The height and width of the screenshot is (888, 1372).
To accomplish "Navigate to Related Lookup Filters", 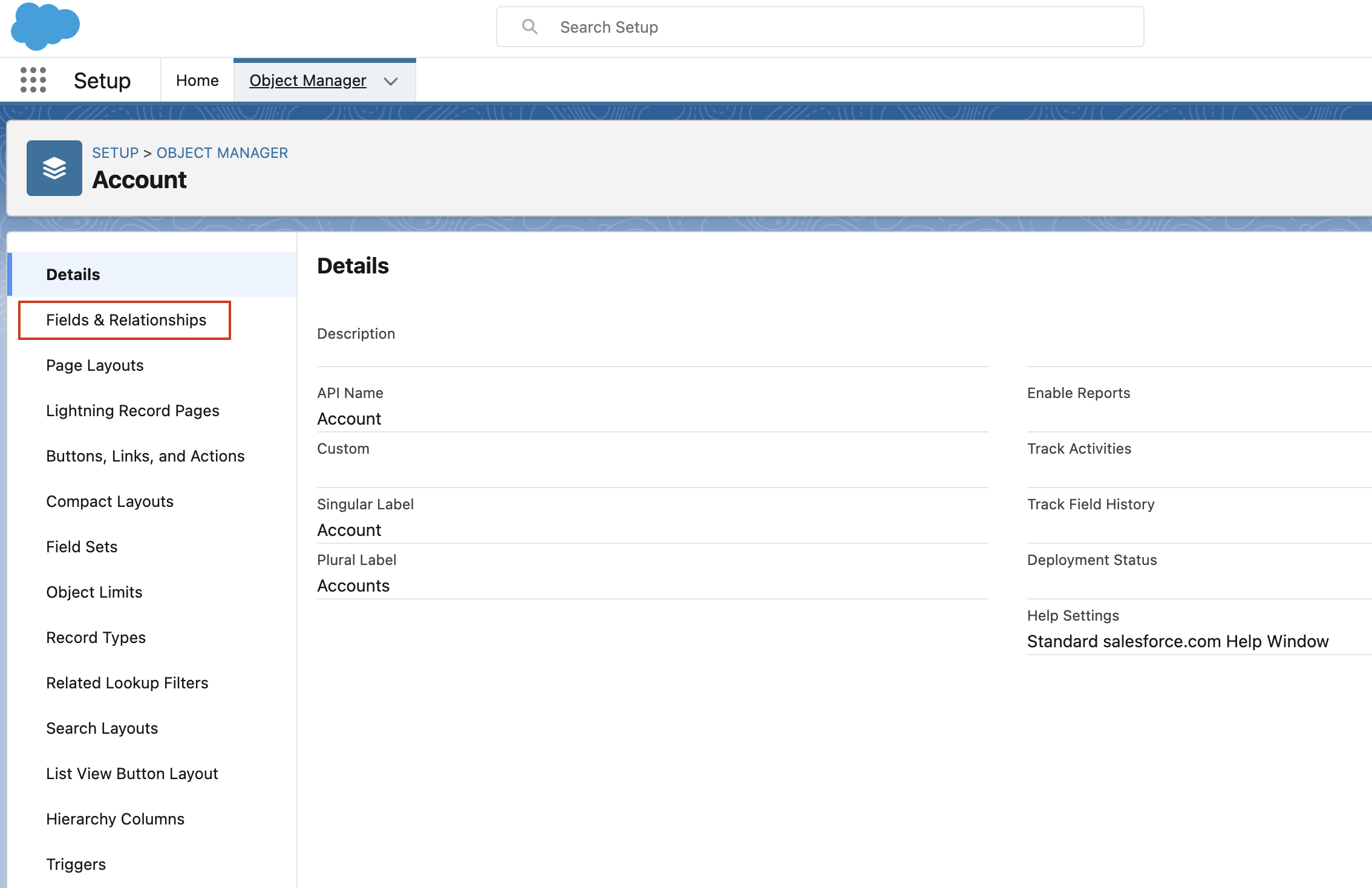I will [x=127, y=683].
